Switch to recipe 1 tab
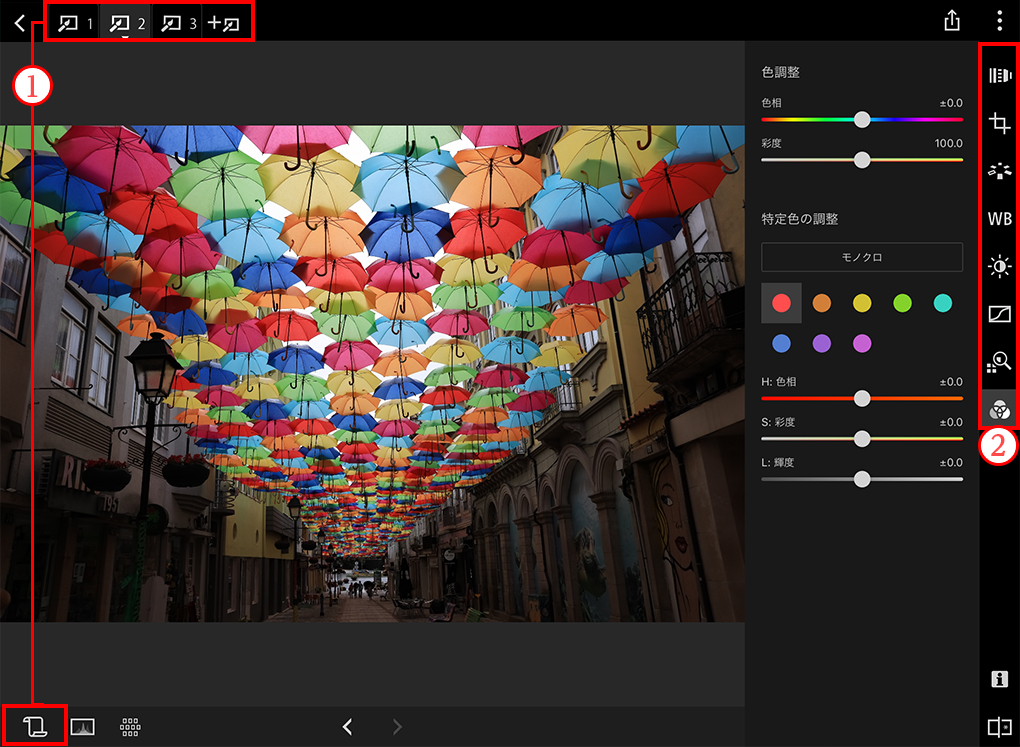Viewport: 1020px width, 747px height. pyautogui.click(x=75, y=22)
